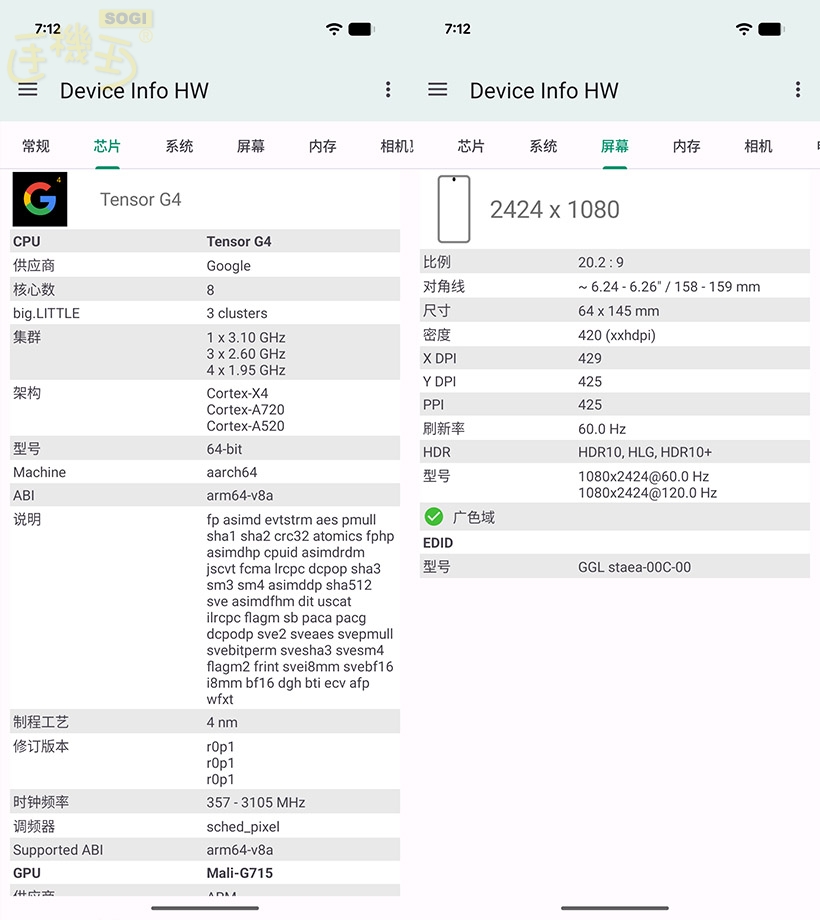Screen dimensions: 820x920
Task: Select 核心数 row value 8
Action: (211, 290)
